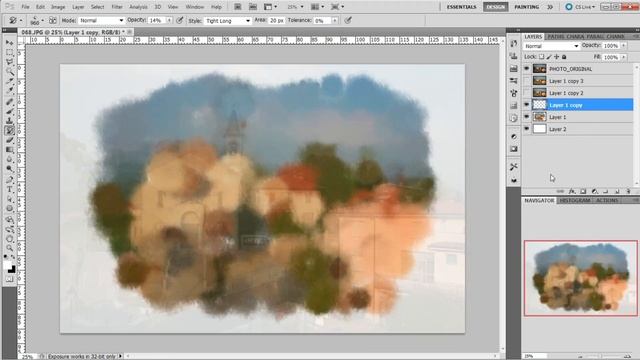
Task: Toggle Lock position
Action: coord(556,57)
